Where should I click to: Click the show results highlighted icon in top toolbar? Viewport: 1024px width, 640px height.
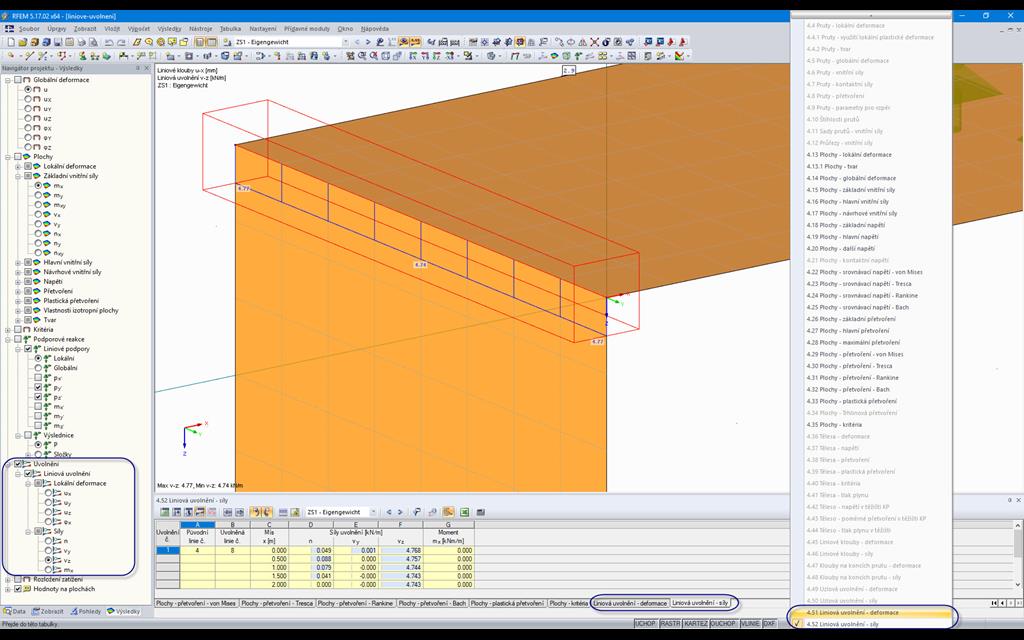pyautogui.click(x=404, y=42)
